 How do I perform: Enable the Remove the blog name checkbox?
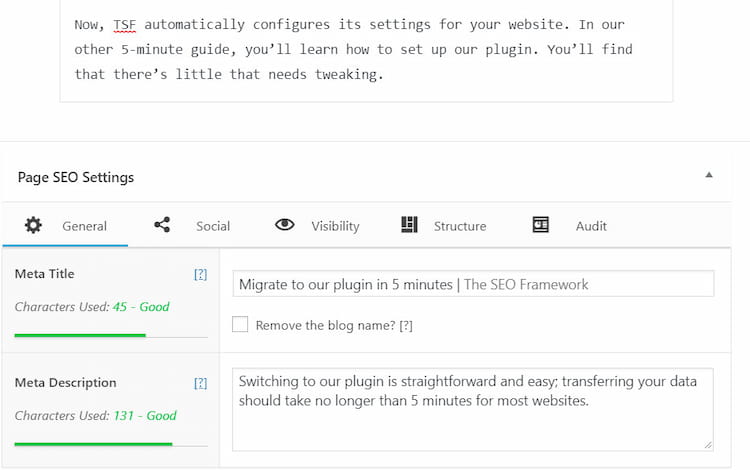240,324
